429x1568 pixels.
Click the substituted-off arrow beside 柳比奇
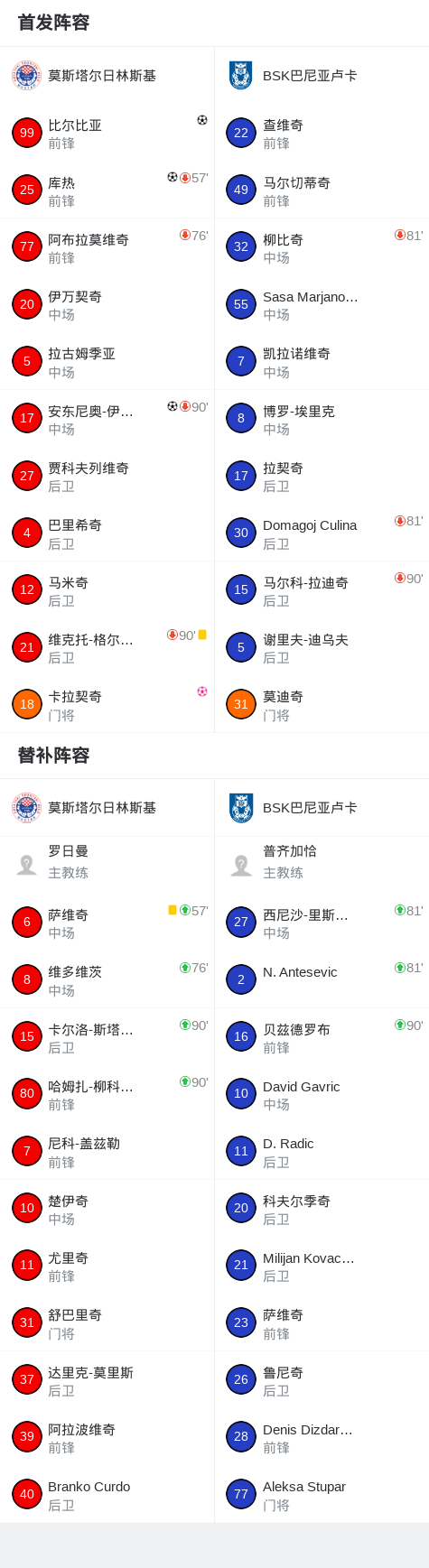(x=400, y=235)
